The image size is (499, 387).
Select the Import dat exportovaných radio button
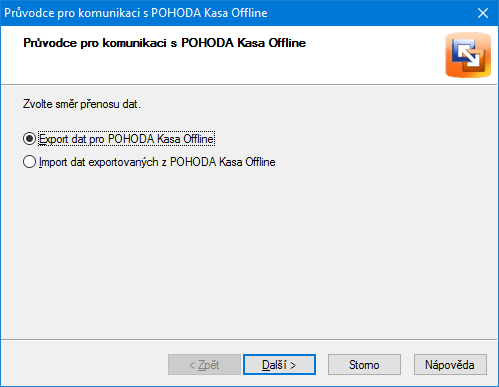29,162
